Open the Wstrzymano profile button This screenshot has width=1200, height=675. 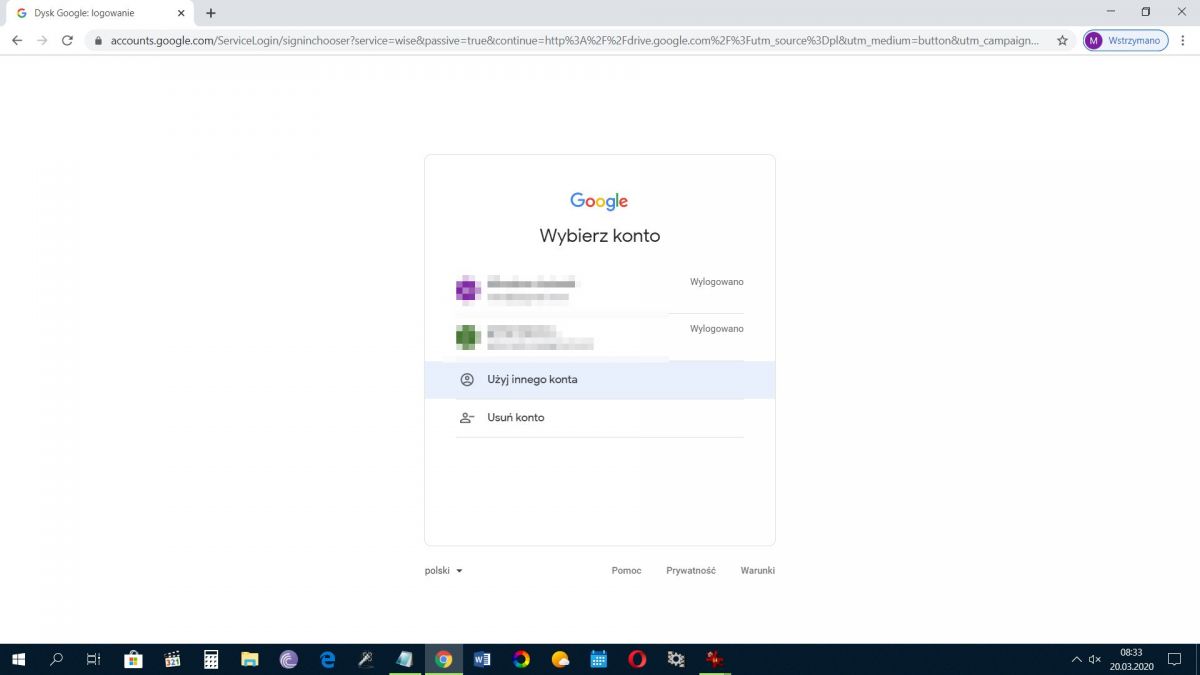pos(1125,41)
